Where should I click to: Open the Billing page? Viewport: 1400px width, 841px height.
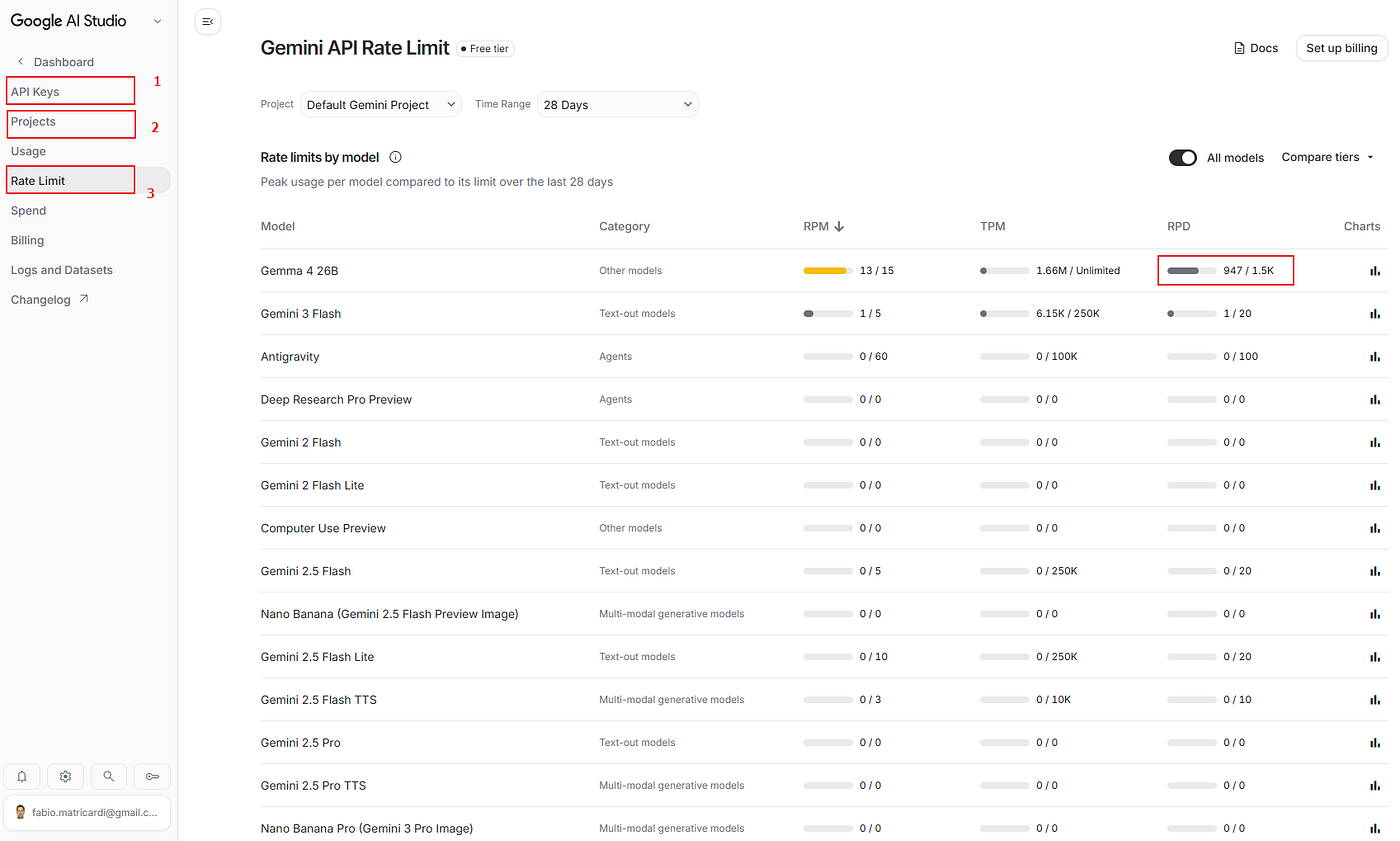[27, 241]
